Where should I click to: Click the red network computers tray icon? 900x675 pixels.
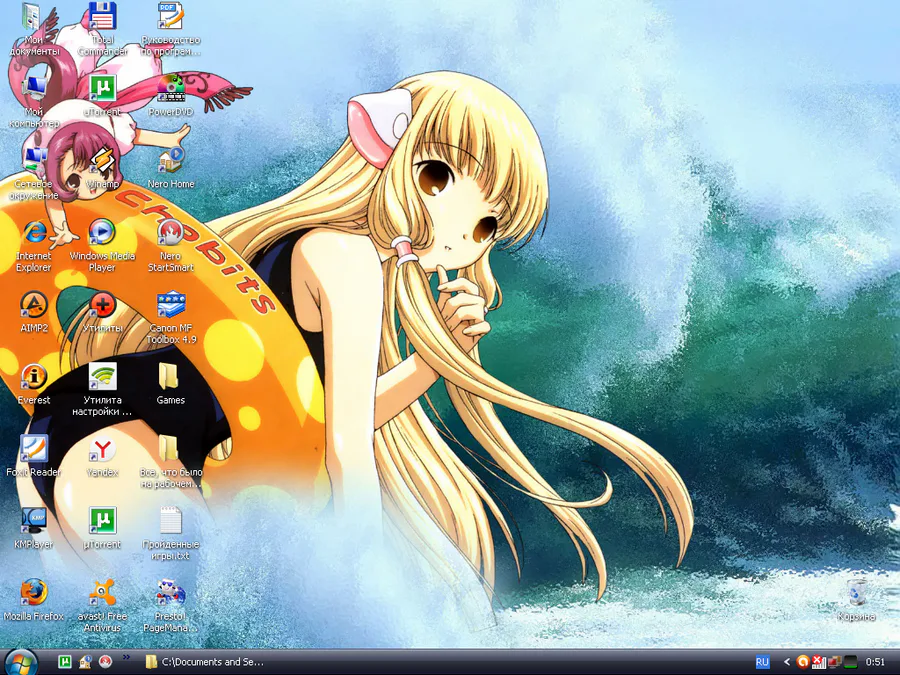[835, 662]
